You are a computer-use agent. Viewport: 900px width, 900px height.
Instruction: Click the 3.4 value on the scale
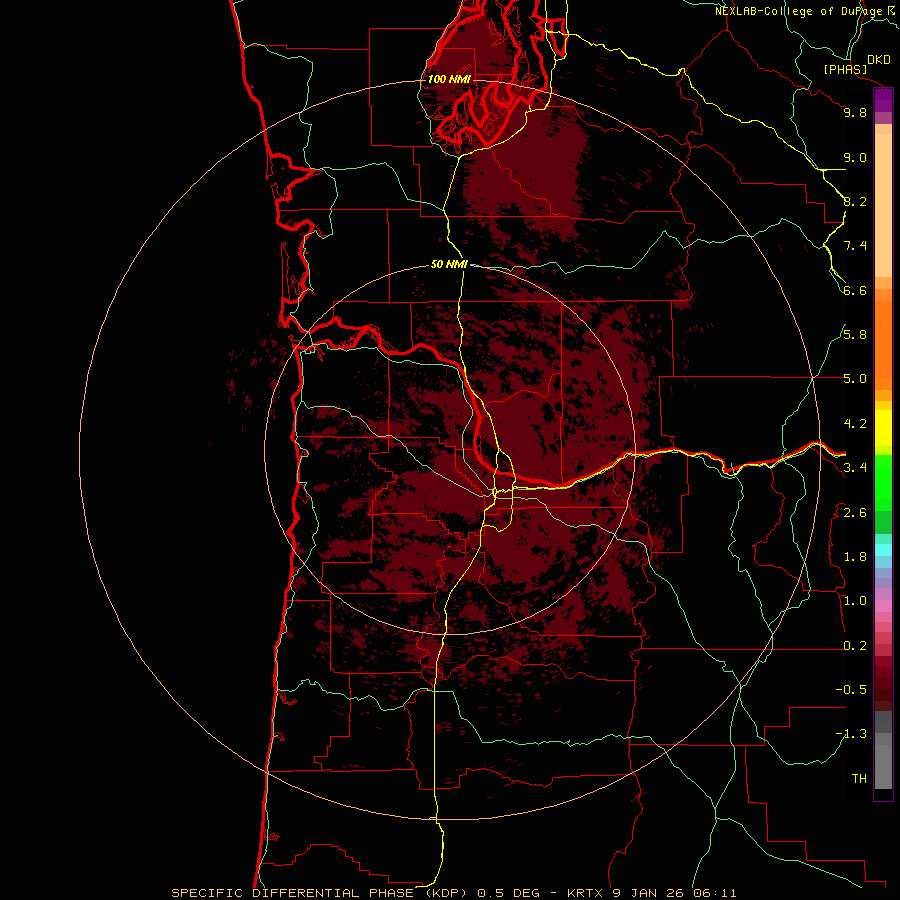point(855,468)
